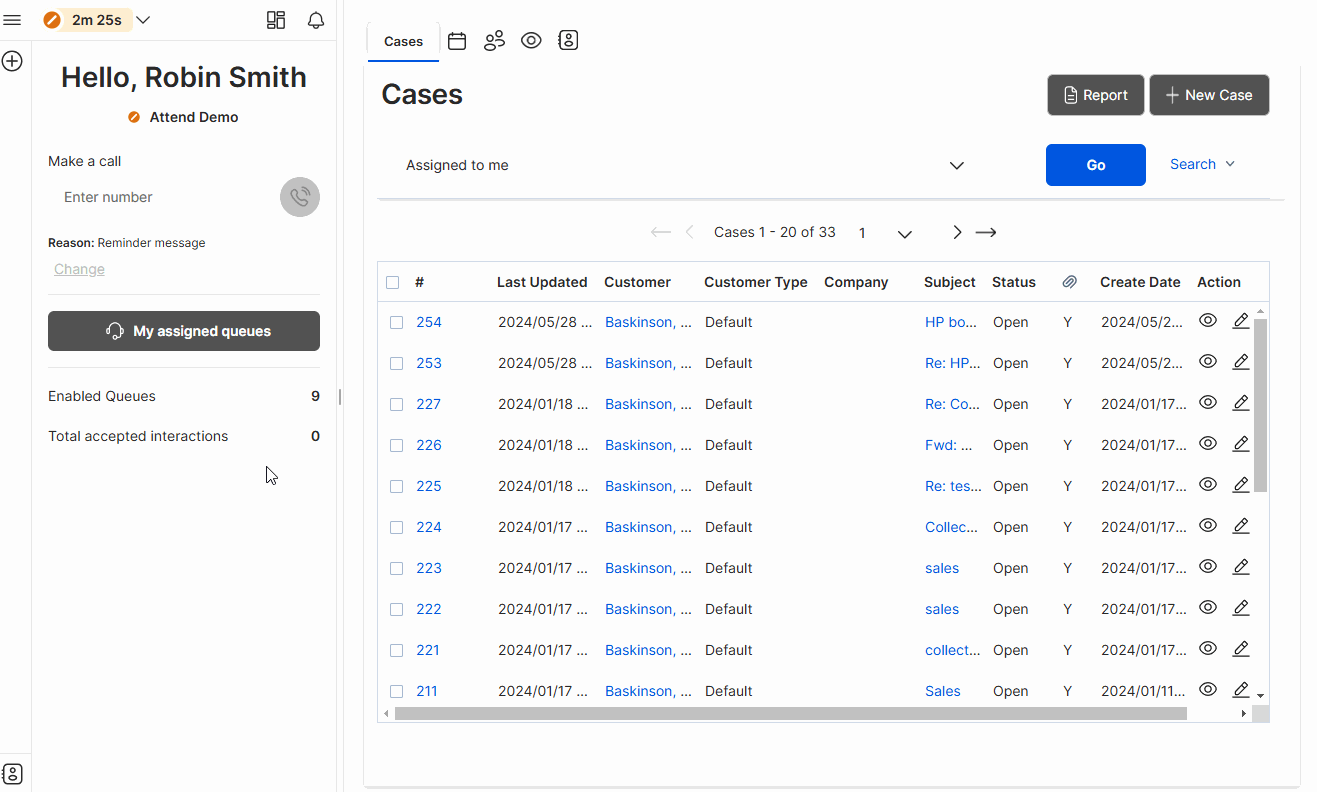Click the Change reason link

click(79, 269)
